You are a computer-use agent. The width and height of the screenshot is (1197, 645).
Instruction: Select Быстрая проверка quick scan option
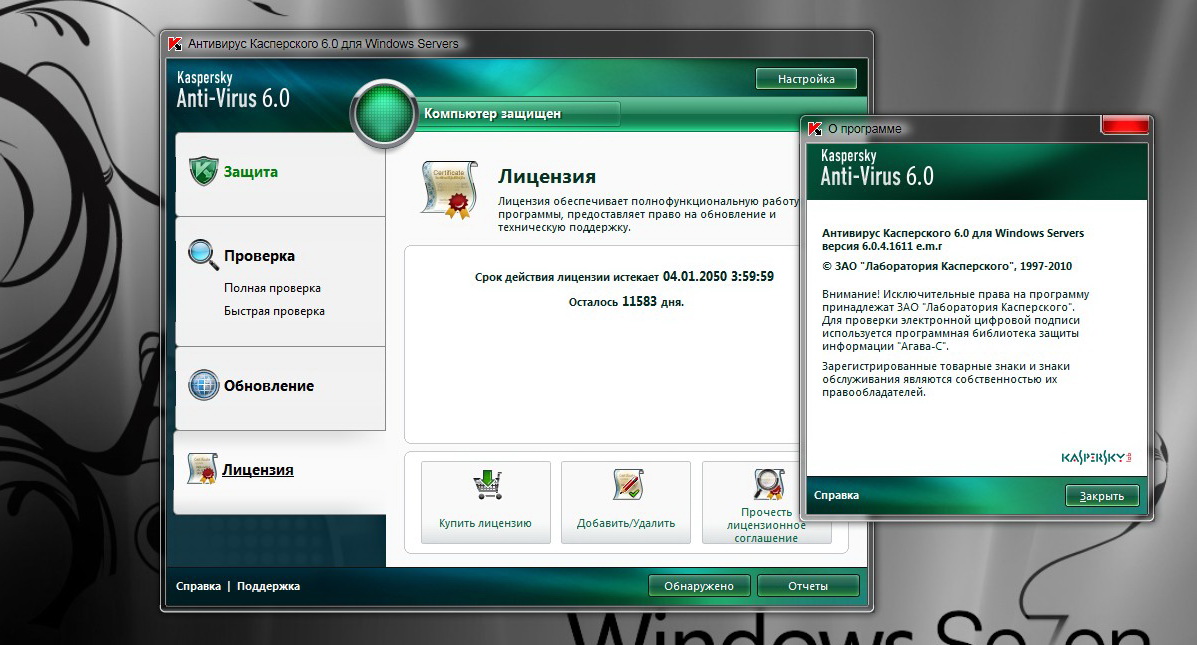274,311
